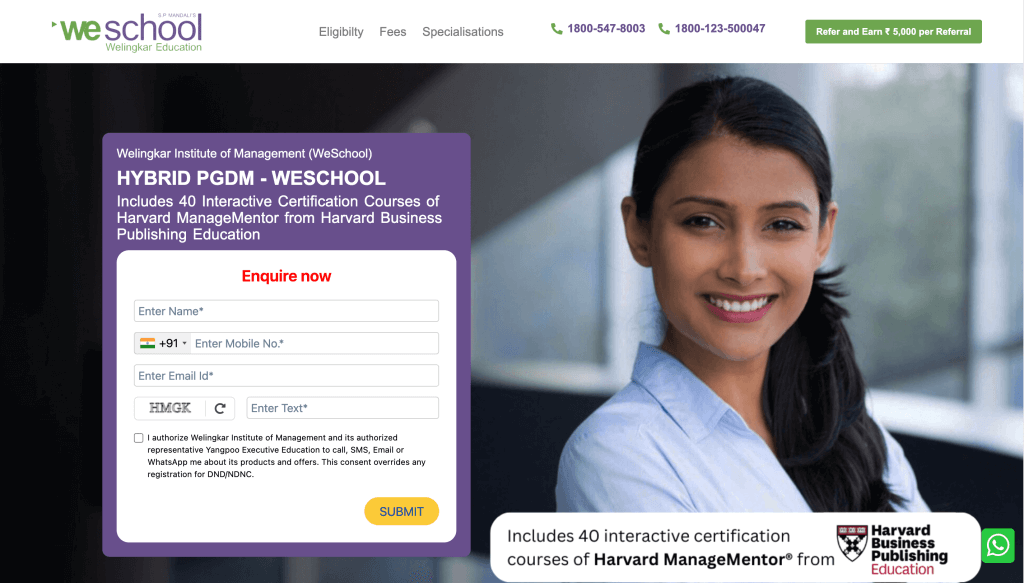The height and width of the screenshot is (583, 1024).
Task: Expand the +91 country code dropdown
Action: coord(163,343)
